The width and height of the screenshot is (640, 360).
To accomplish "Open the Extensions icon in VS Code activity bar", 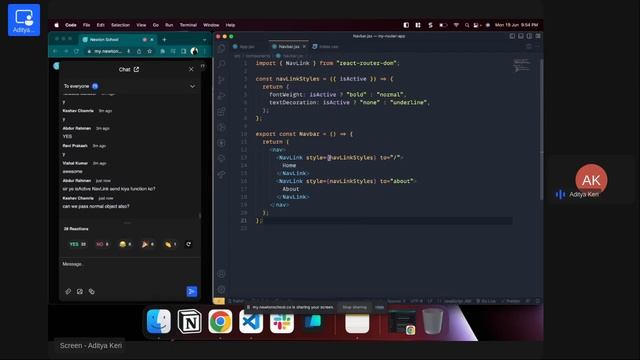I will click(x=222, y=111).
